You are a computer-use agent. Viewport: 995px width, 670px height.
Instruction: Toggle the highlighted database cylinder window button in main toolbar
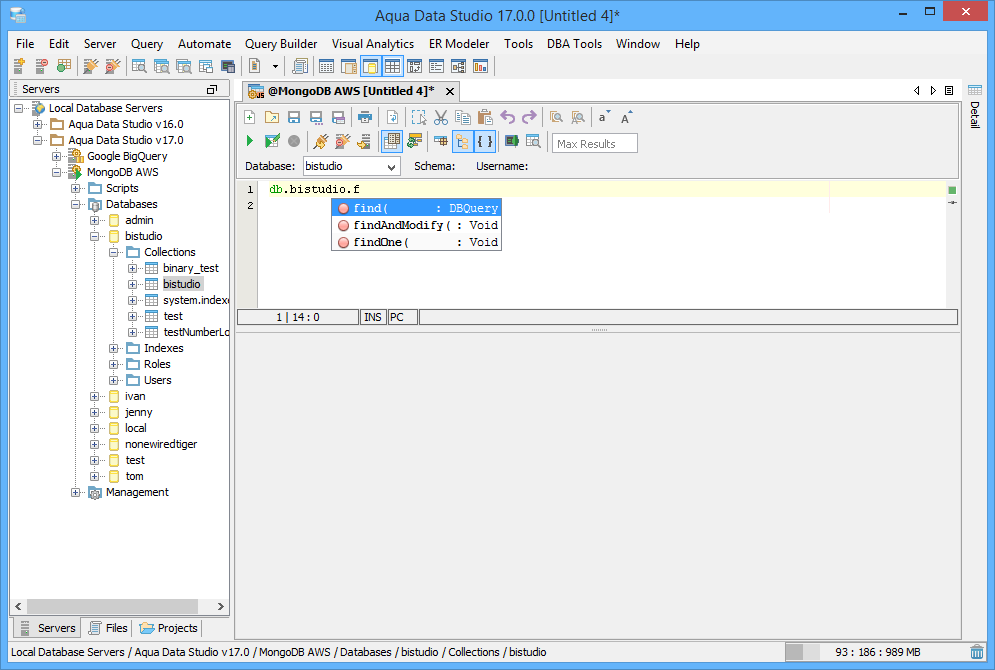click(371, 66)
